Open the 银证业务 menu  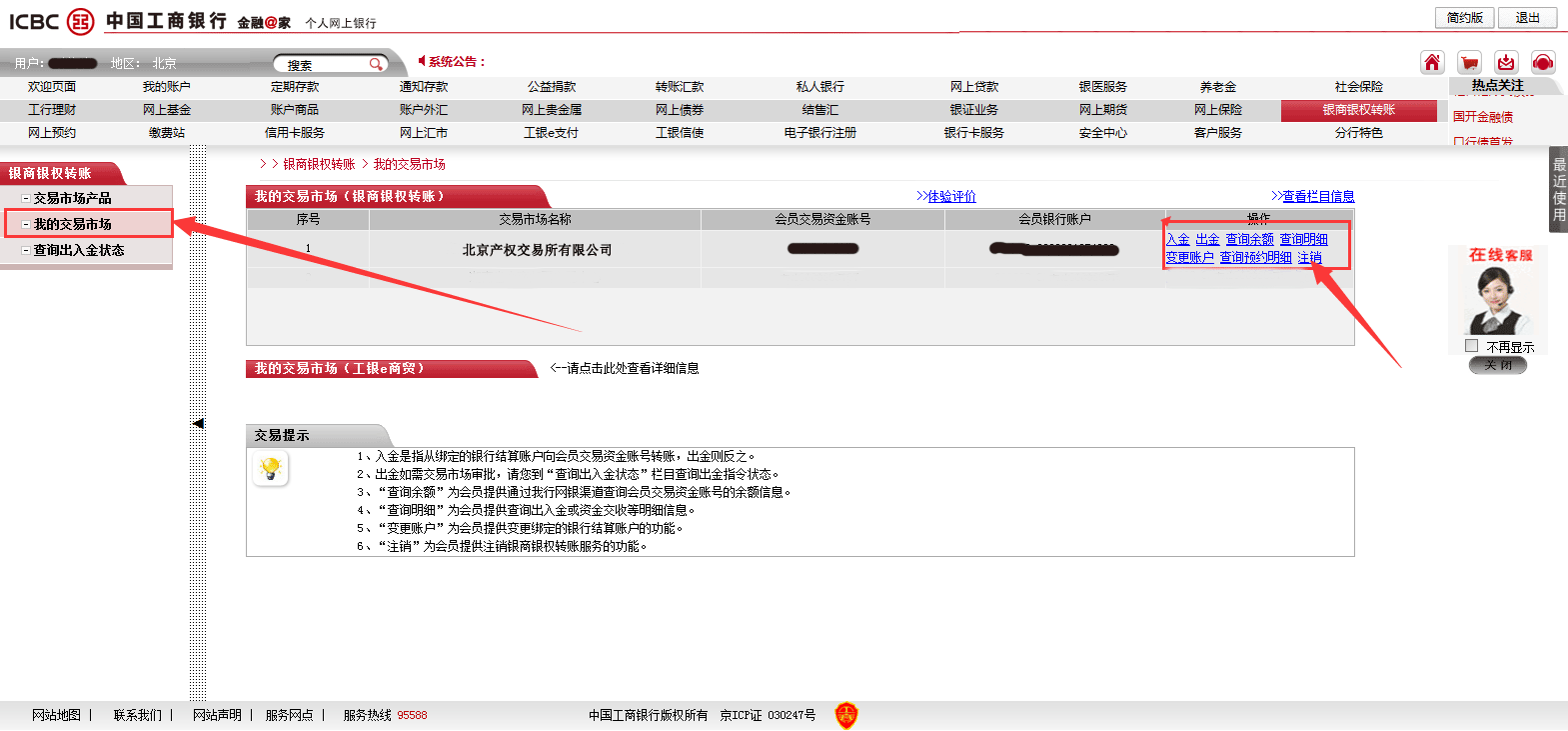click(x=974, y=110)
